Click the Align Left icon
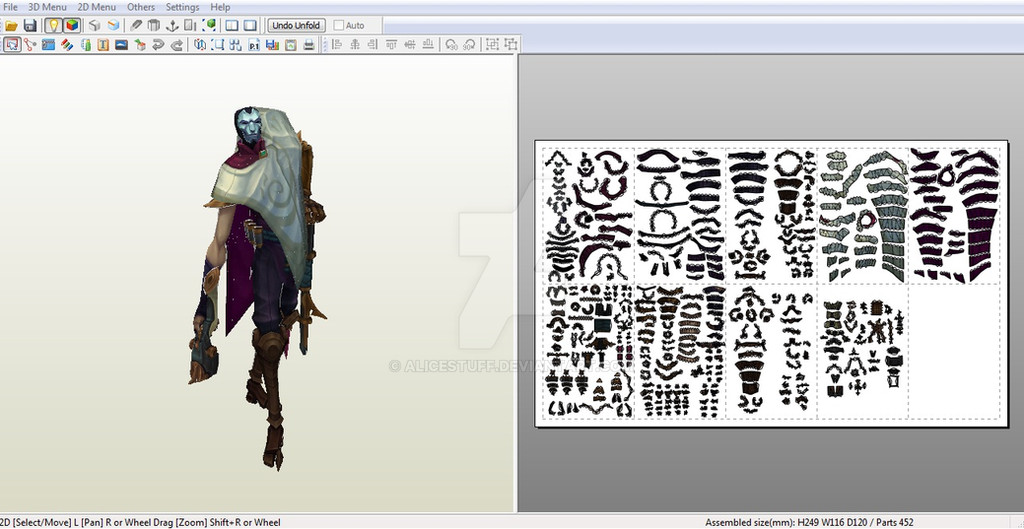Viewport: 1024px width, 529px height. [337, 44]
